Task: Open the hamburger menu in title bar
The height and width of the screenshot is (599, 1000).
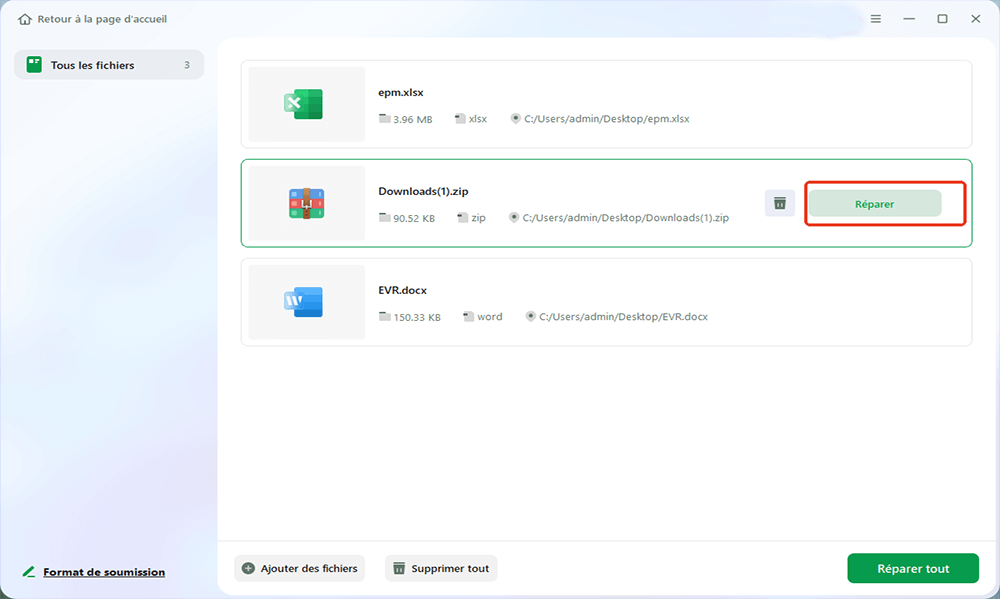Action: click(876, 19)
